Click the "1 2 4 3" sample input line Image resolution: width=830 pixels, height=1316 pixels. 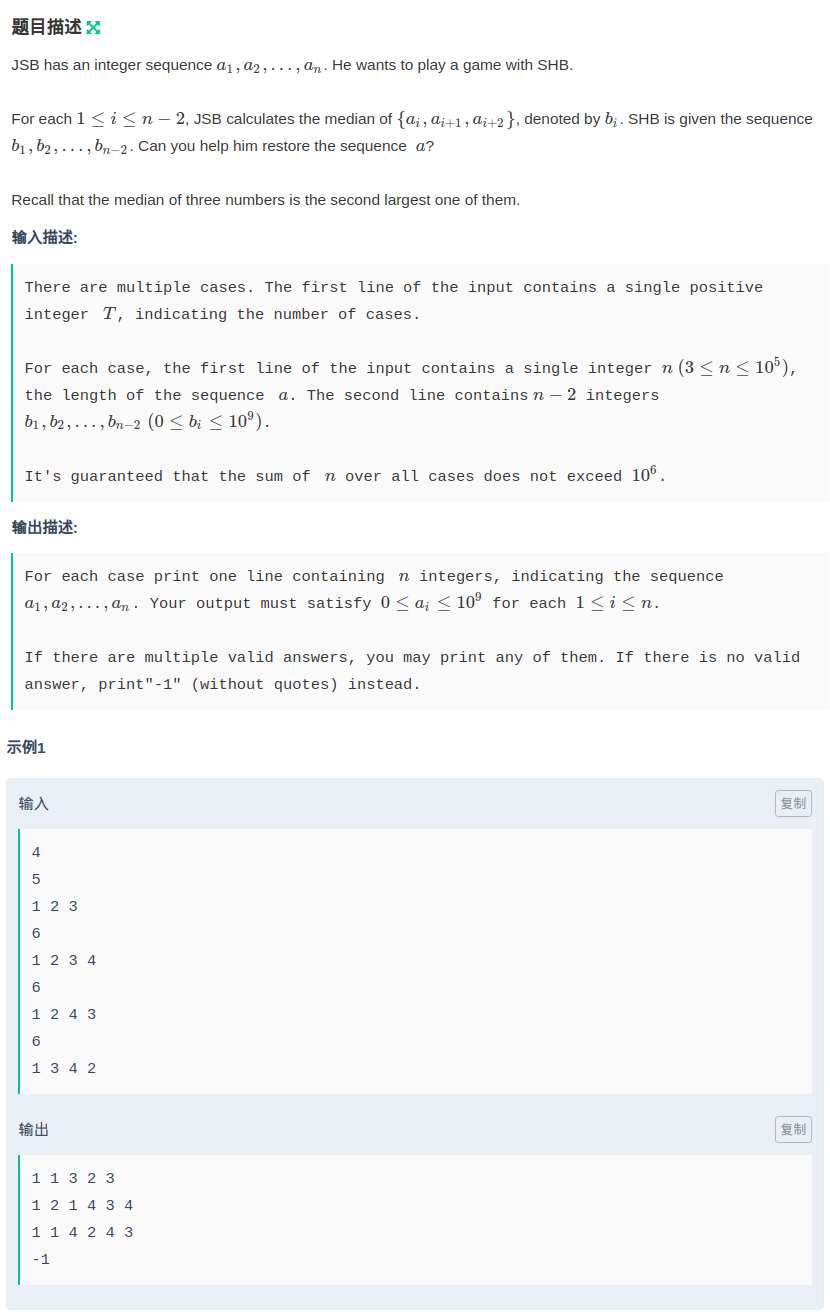(64, 1014)
